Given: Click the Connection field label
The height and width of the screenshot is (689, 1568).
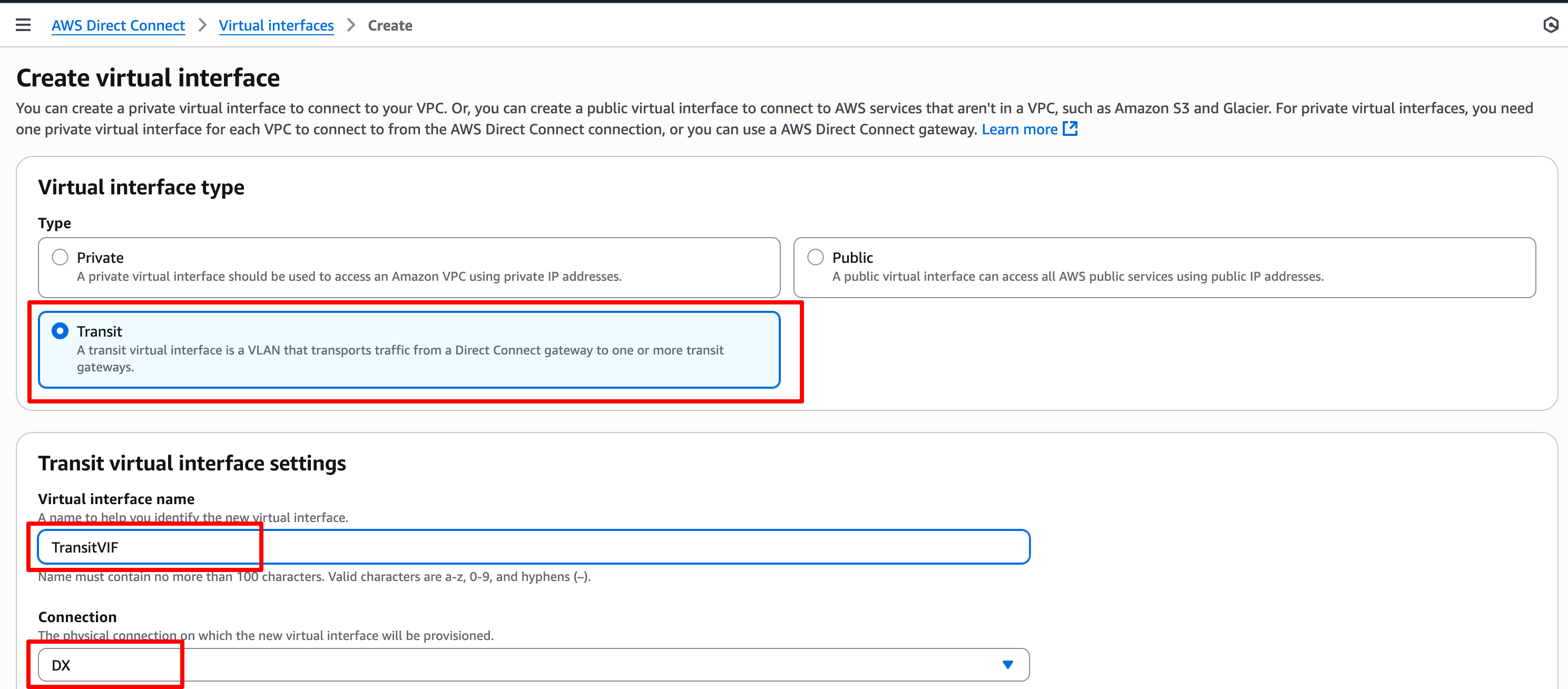Looking at the screenshot, I should pos(77,617).
